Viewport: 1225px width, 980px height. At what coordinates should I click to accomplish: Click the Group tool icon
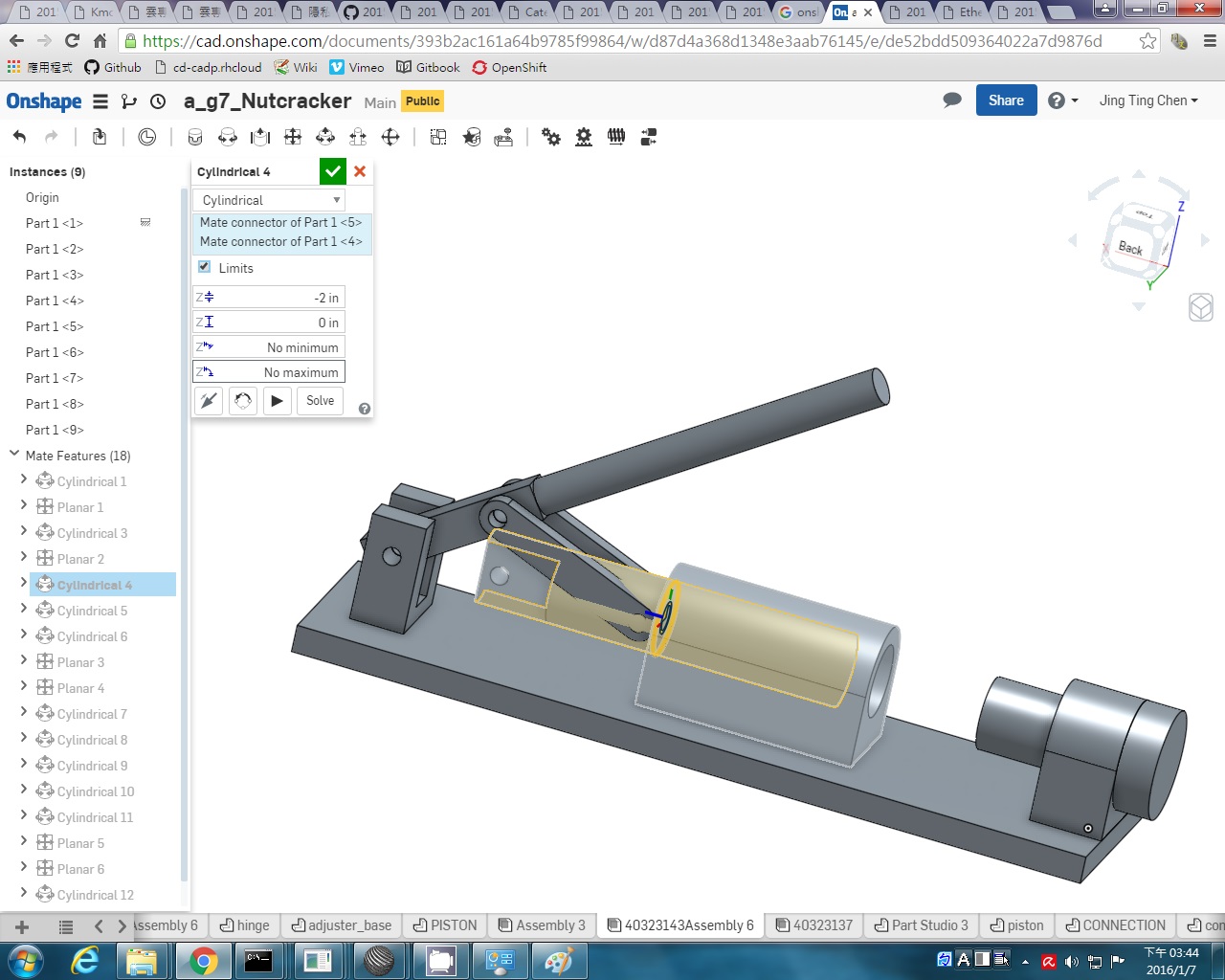pyautogui.click(x=438, y=137)
